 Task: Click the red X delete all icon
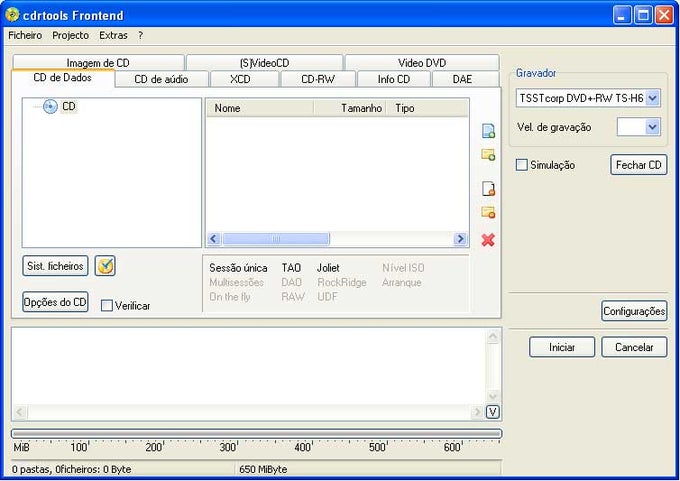(x=488, y=240)
